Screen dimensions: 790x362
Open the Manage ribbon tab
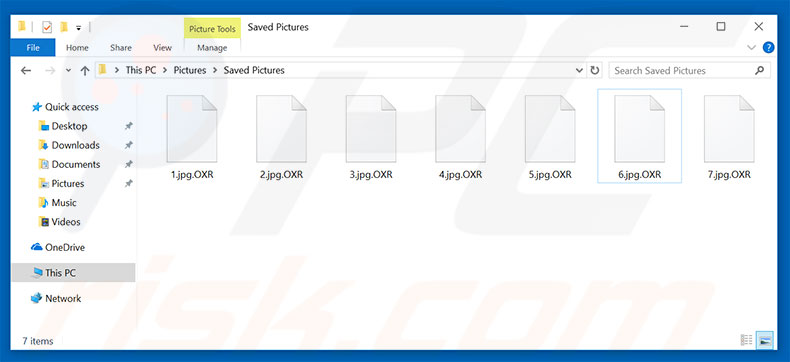[x=212, y=48]
